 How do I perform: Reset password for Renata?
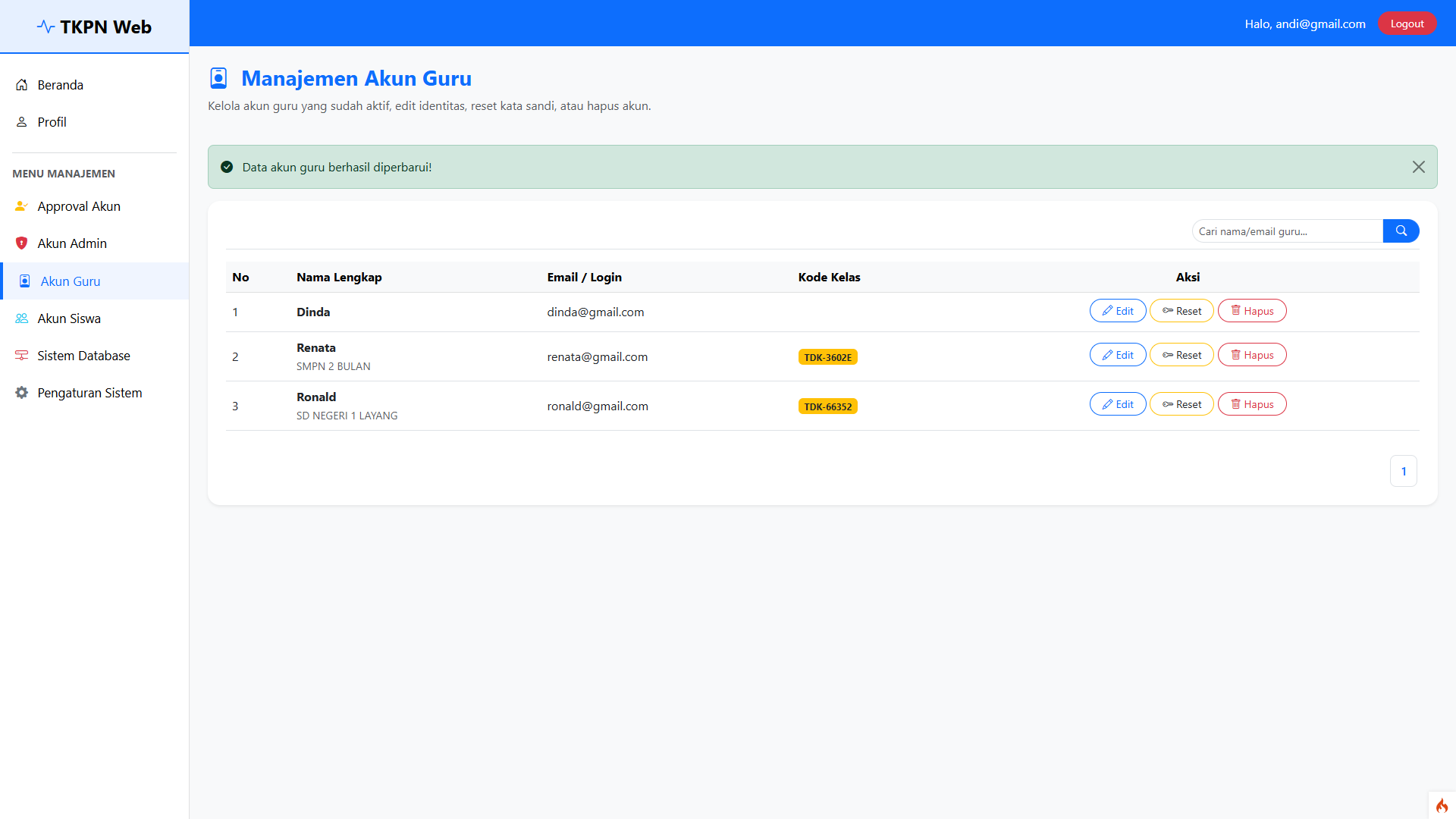click(x=1181, y=355)
